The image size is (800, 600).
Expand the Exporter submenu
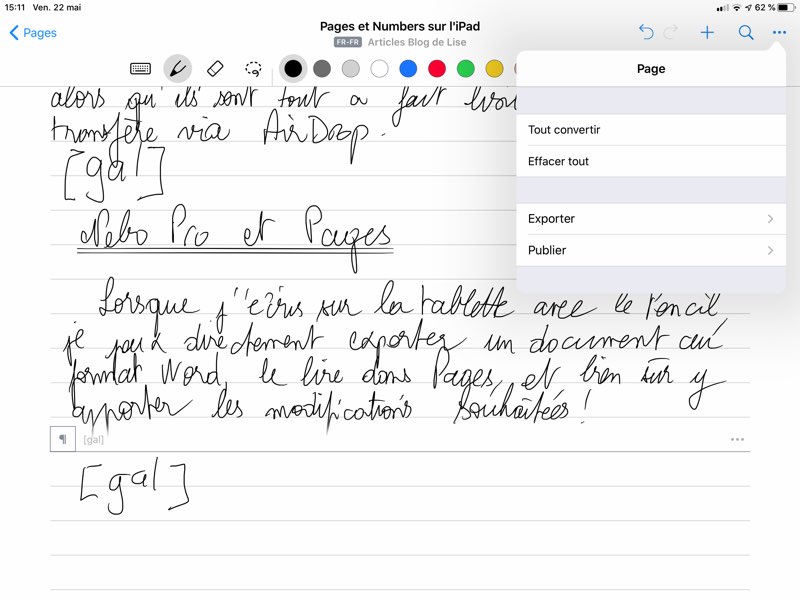650,219
